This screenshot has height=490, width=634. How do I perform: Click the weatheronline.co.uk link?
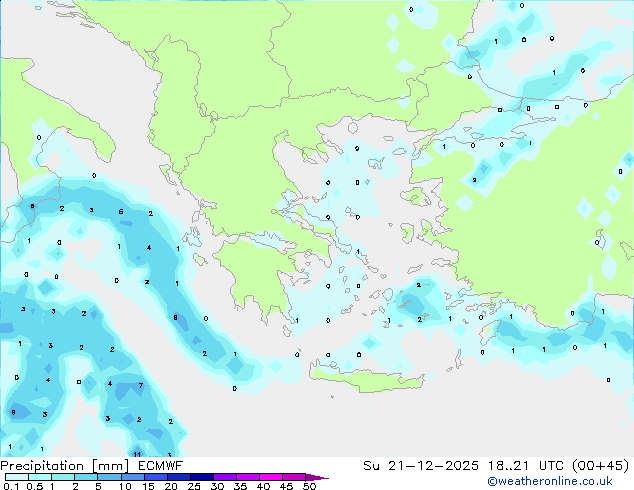point(550,481)
